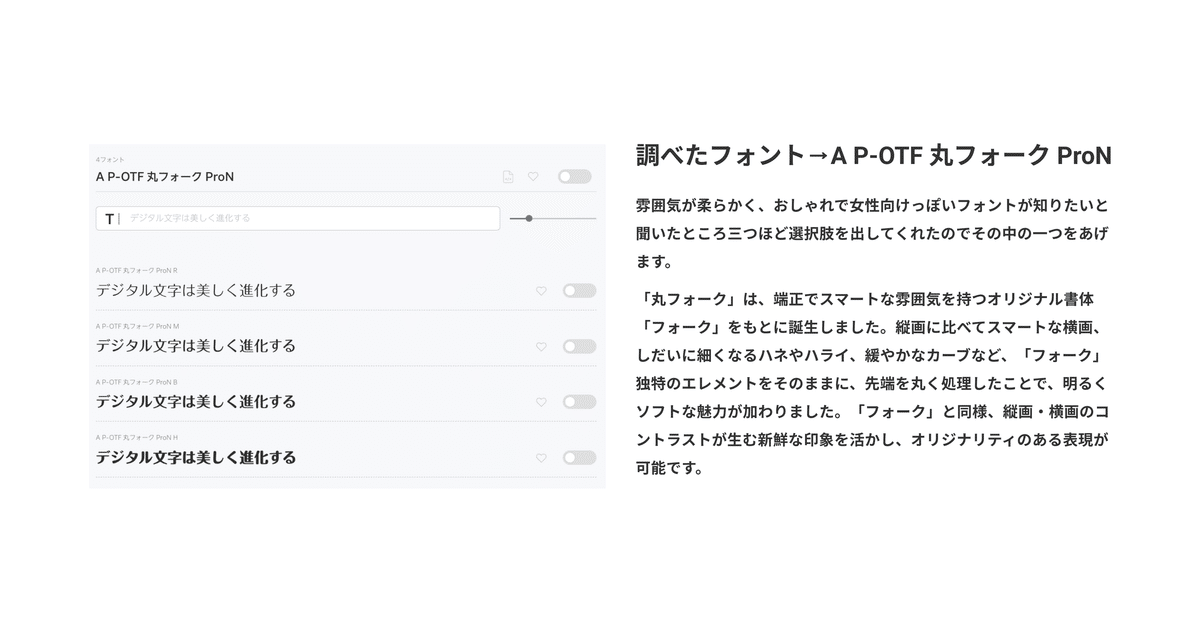Click the family name A P-OTF 丸フォーク ProN
This screenshot has width=1200, height=628.
[165, 177]
